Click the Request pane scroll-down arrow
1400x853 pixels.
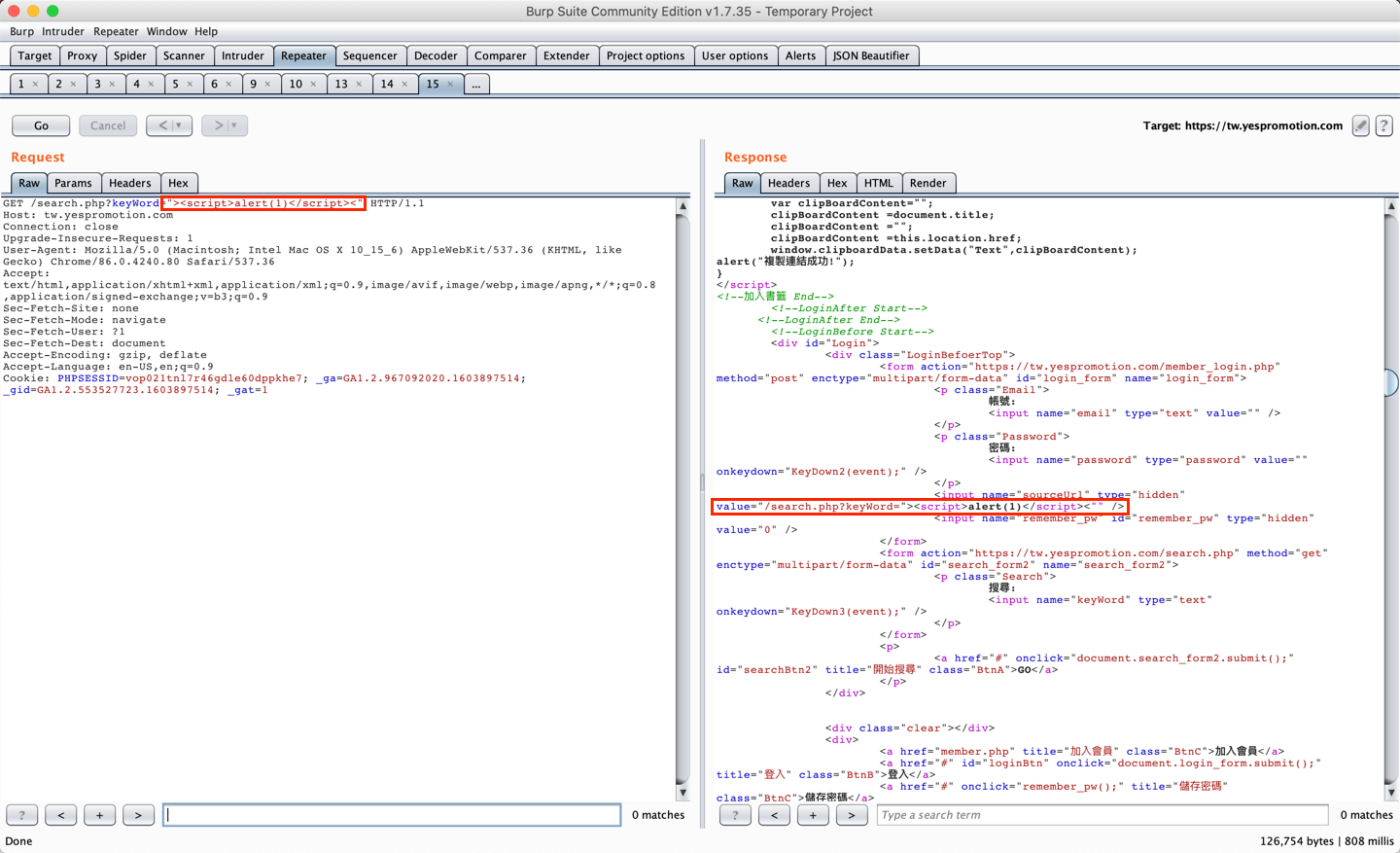pyautogui.click(x=682, y=793)
